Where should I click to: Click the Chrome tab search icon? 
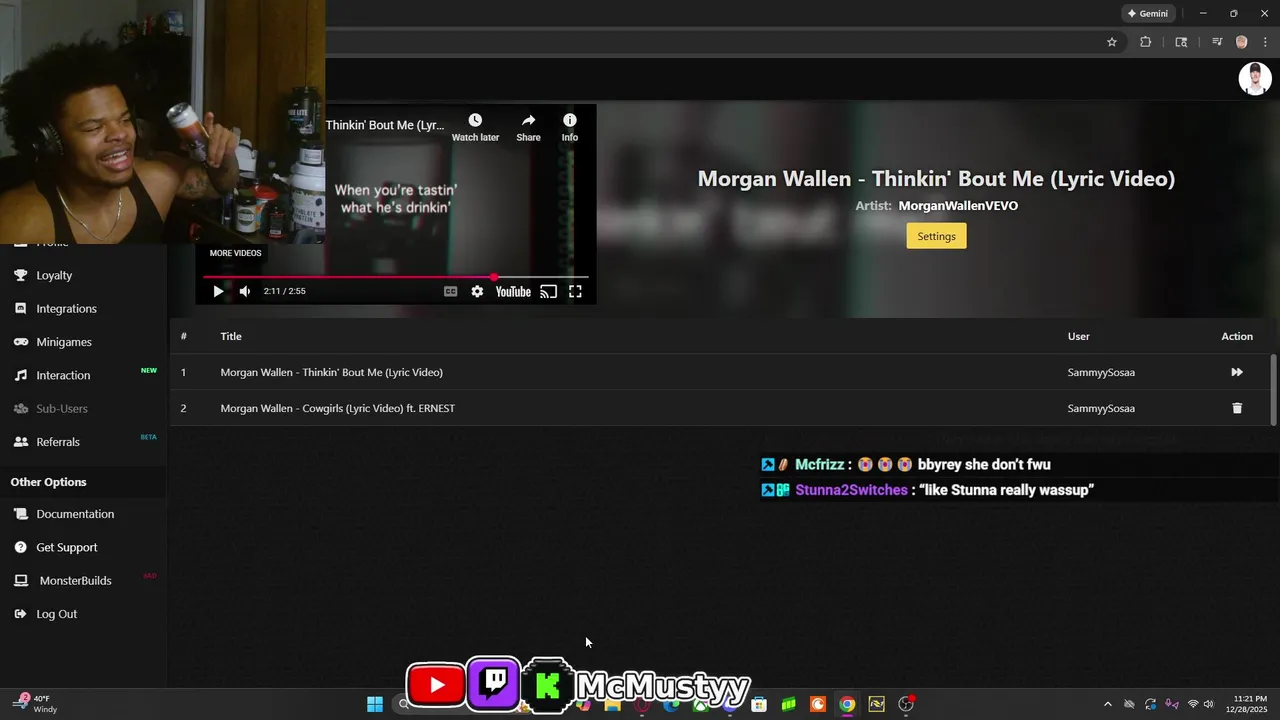click(x=1181, y=42)
